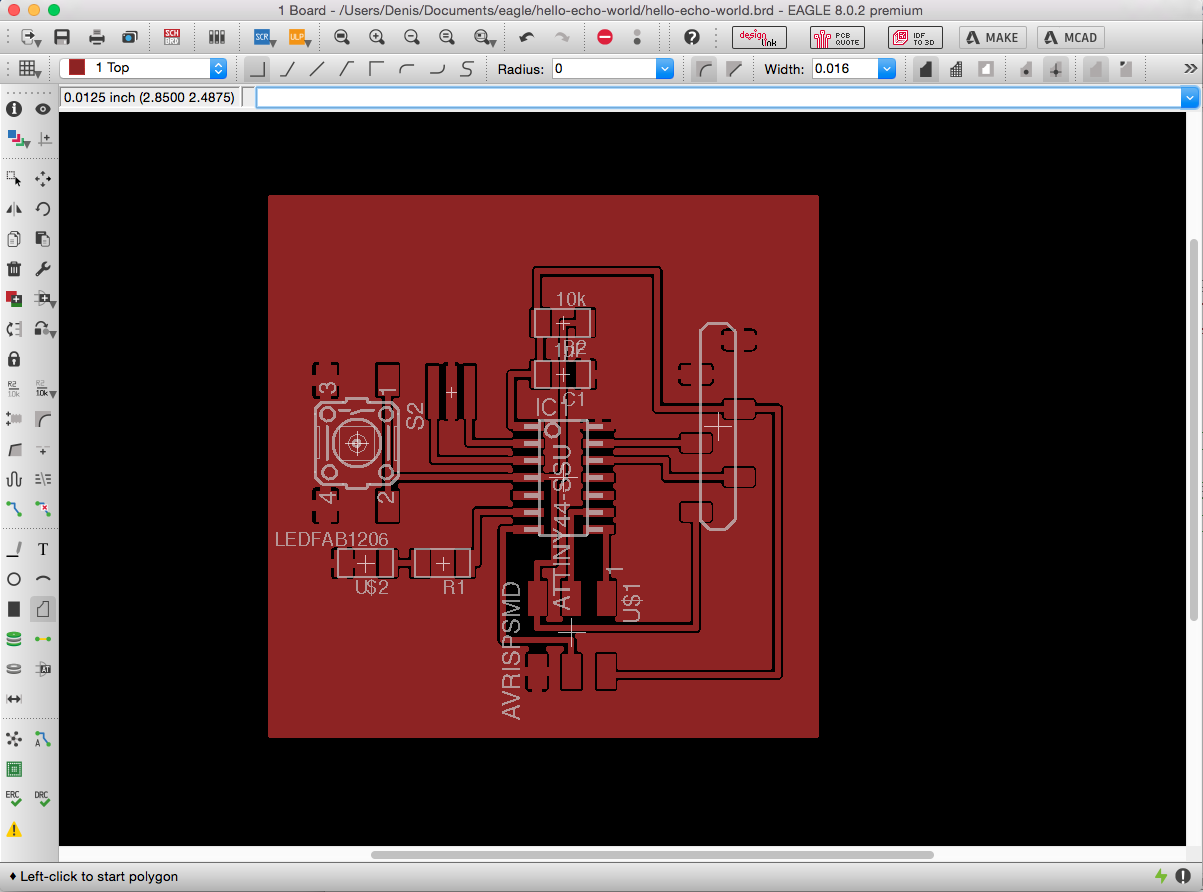This screenshot has width=1203, height=892.
Task: Select the Line draw tool
Action: point(14,549)
